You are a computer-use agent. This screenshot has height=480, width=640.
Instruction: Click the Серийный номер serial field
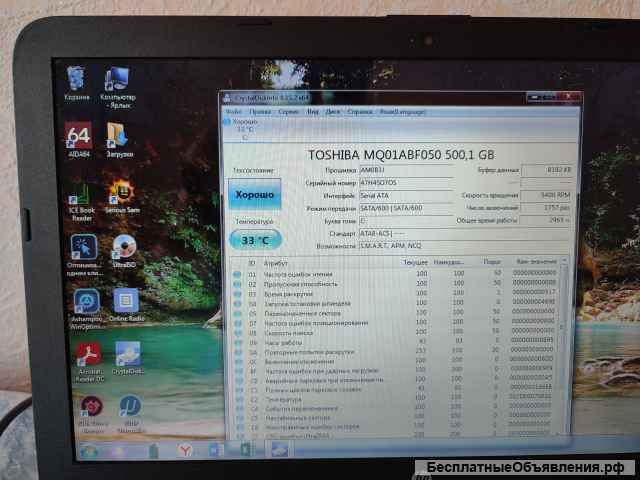tap(407, 183)
